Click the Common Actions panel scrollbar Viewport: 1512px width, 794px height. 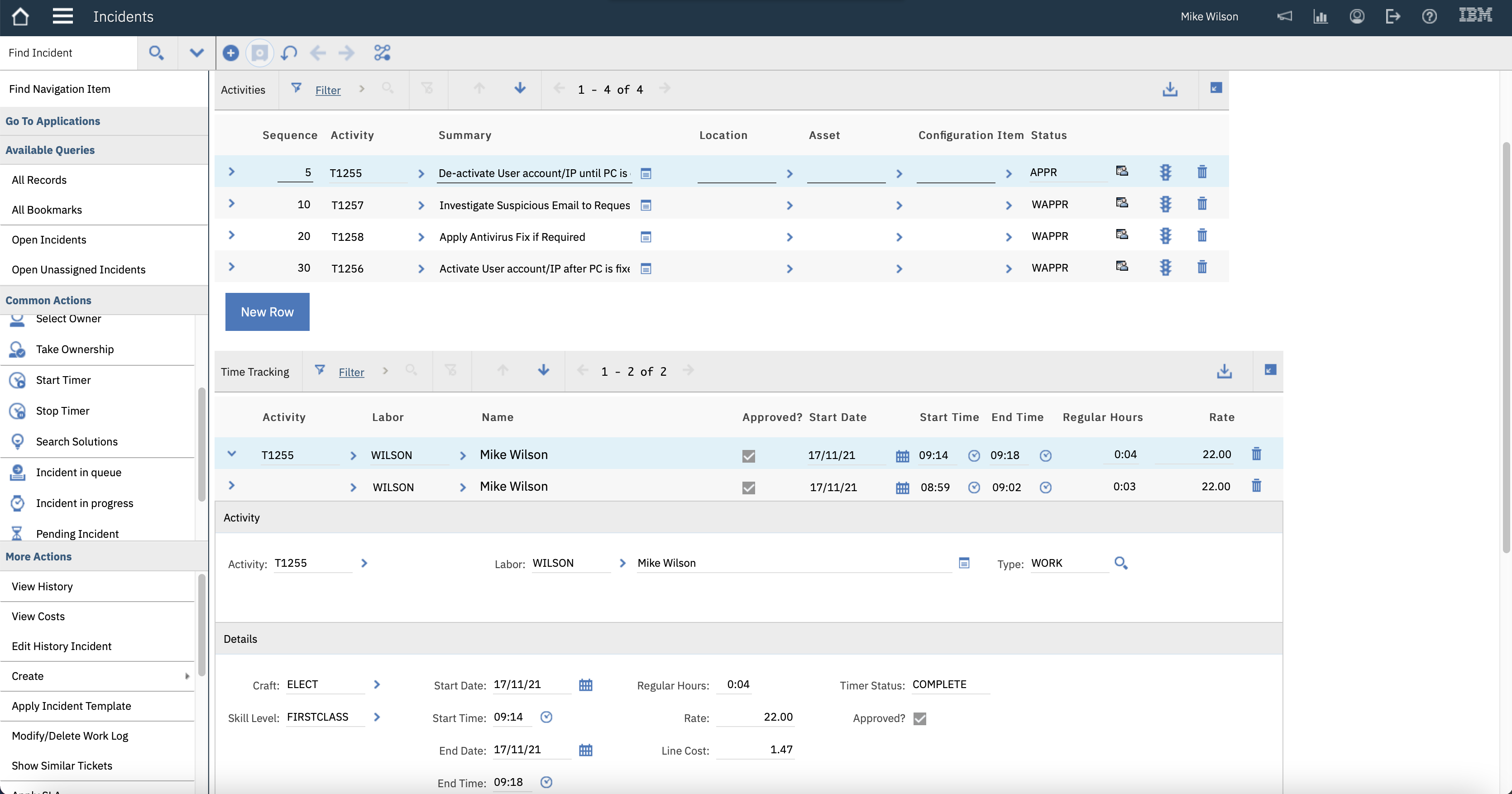coord(202,444)
